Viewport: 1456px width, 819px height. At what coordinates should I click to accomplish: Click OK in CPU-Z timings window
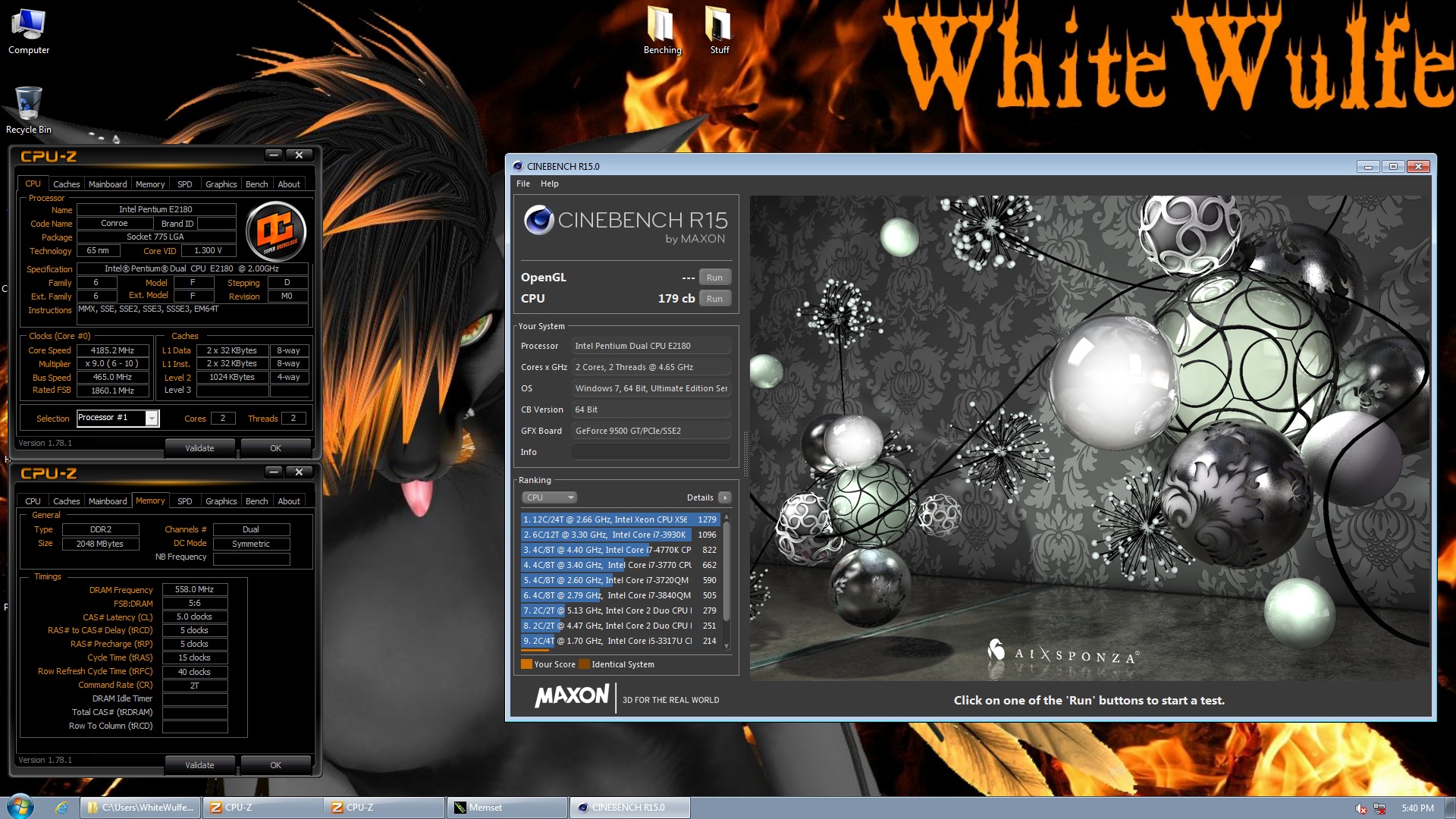[275, 765]
